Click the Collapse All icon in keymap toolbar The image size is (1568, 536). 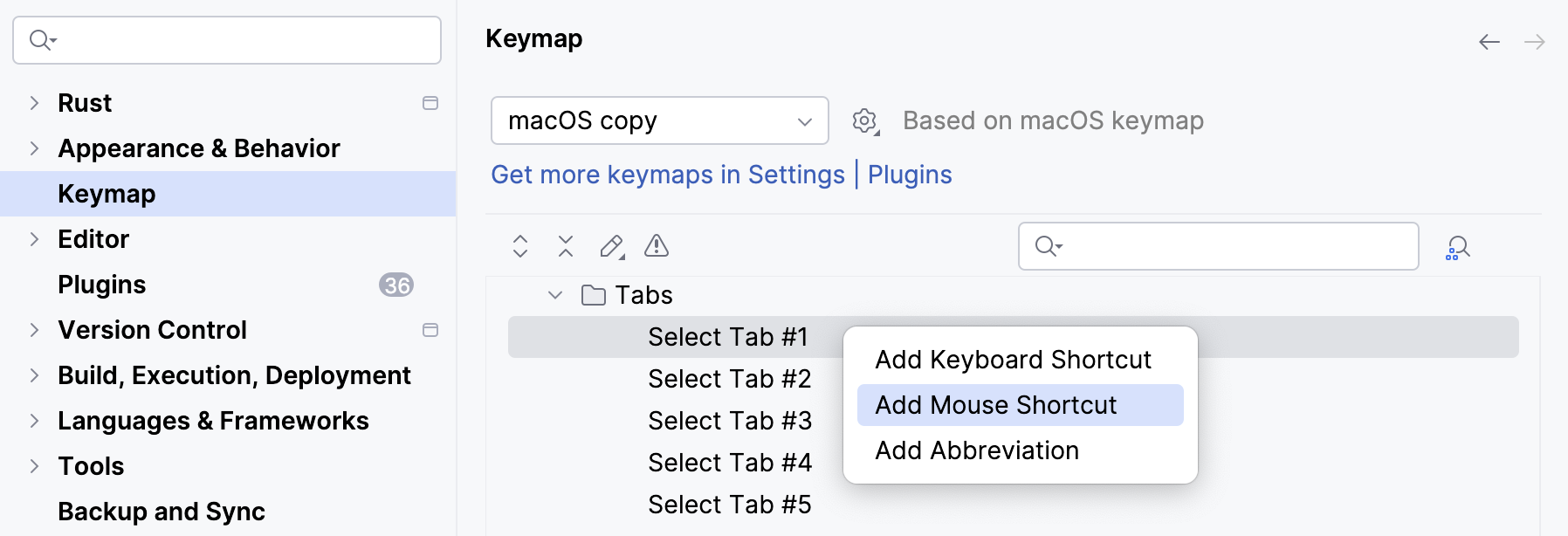click(566, 246)
